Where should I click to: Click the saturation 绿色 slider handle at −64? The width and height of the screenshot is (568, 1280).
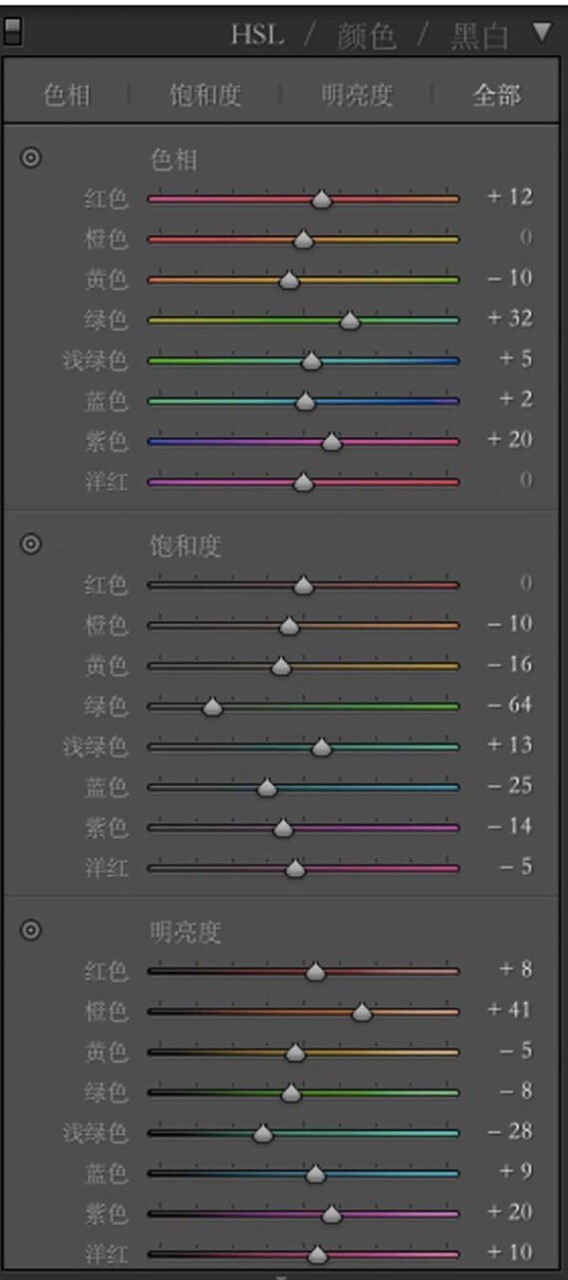(212, 707)
